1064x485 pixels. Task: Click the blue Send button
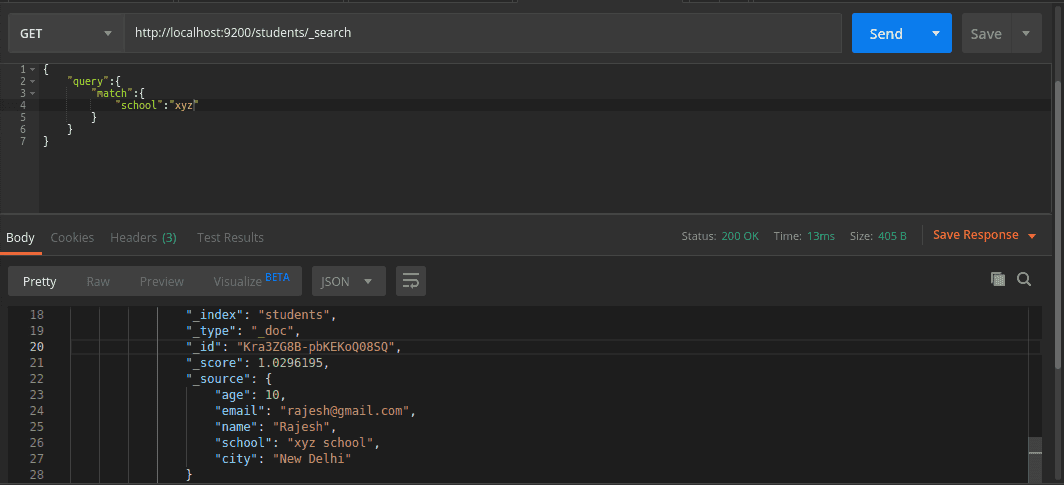click(886, 33)
